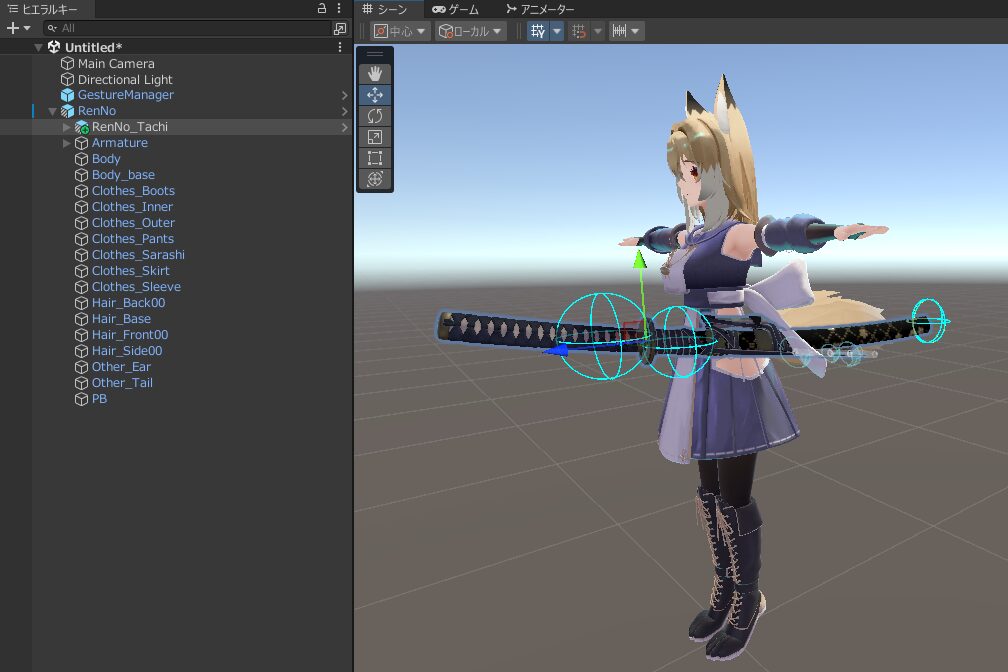Open the ローカル handle rotation dropdown
The width and height of the screenshot is (1008, 672).
[470, 31]
